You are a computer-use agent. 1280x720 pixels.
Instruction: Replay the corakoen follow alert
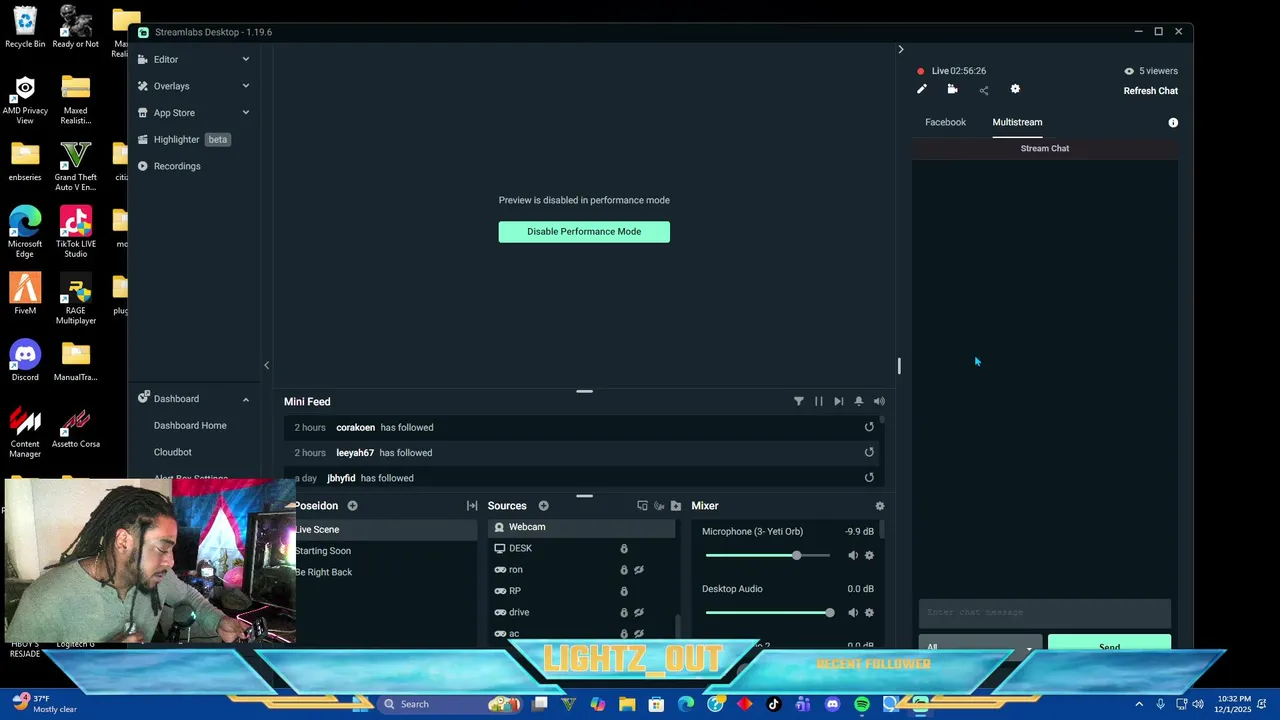[869, 427]
